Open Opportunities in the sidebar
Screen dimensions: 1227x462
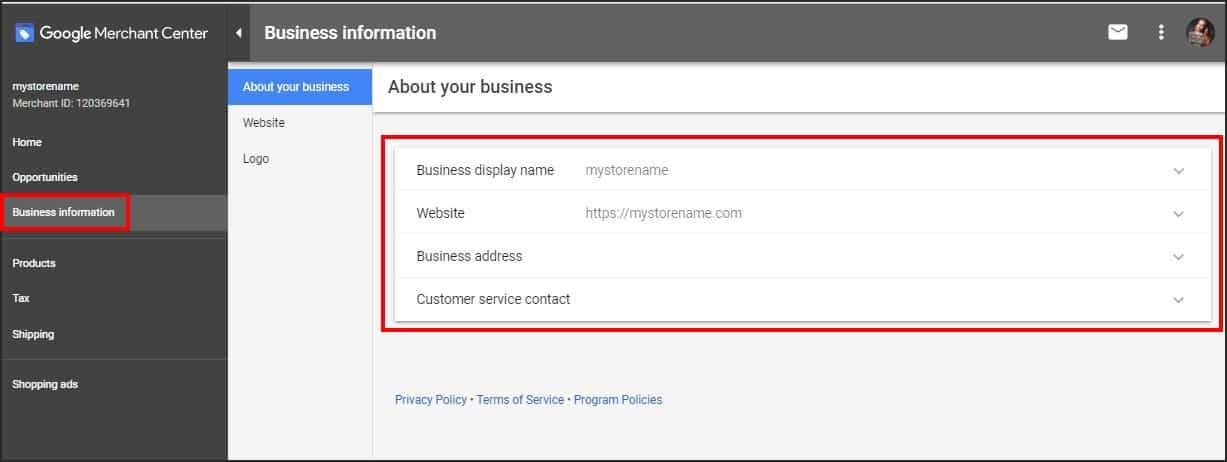pos(45,177)
